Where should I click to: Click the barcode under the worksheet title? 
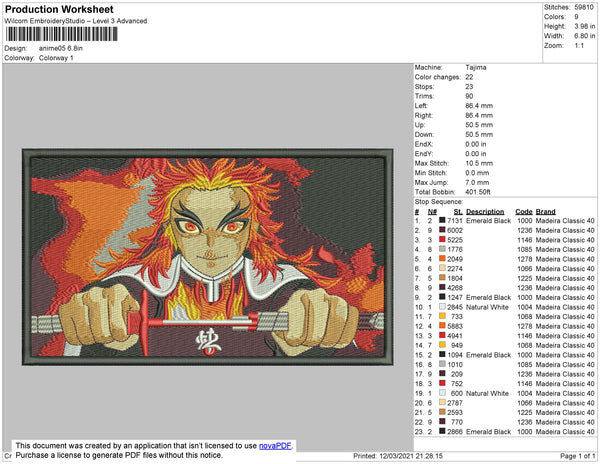click(61, 34)
